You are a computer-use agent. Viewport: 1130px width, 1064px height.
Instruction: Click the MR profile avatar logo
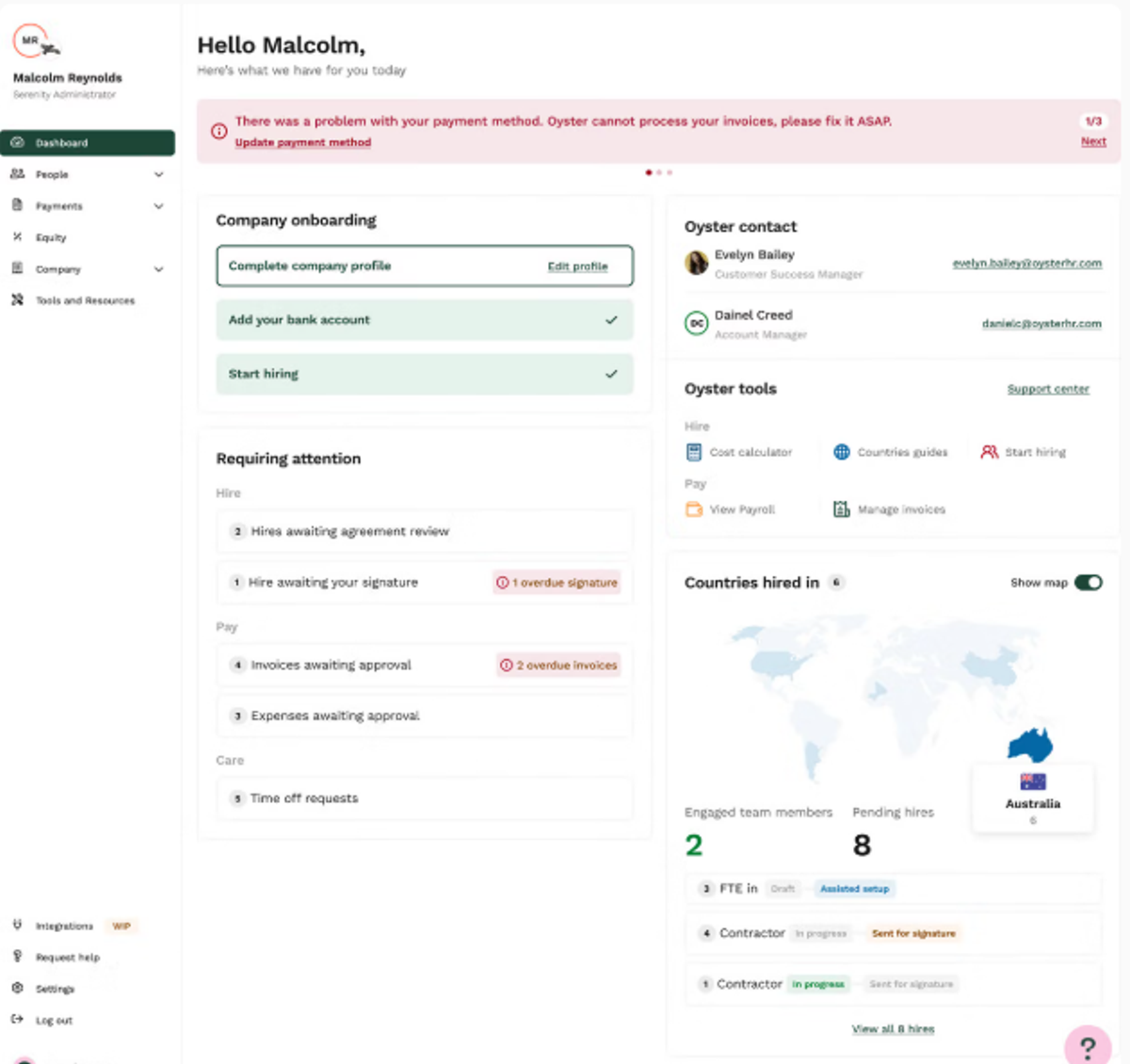coord(37,41)
